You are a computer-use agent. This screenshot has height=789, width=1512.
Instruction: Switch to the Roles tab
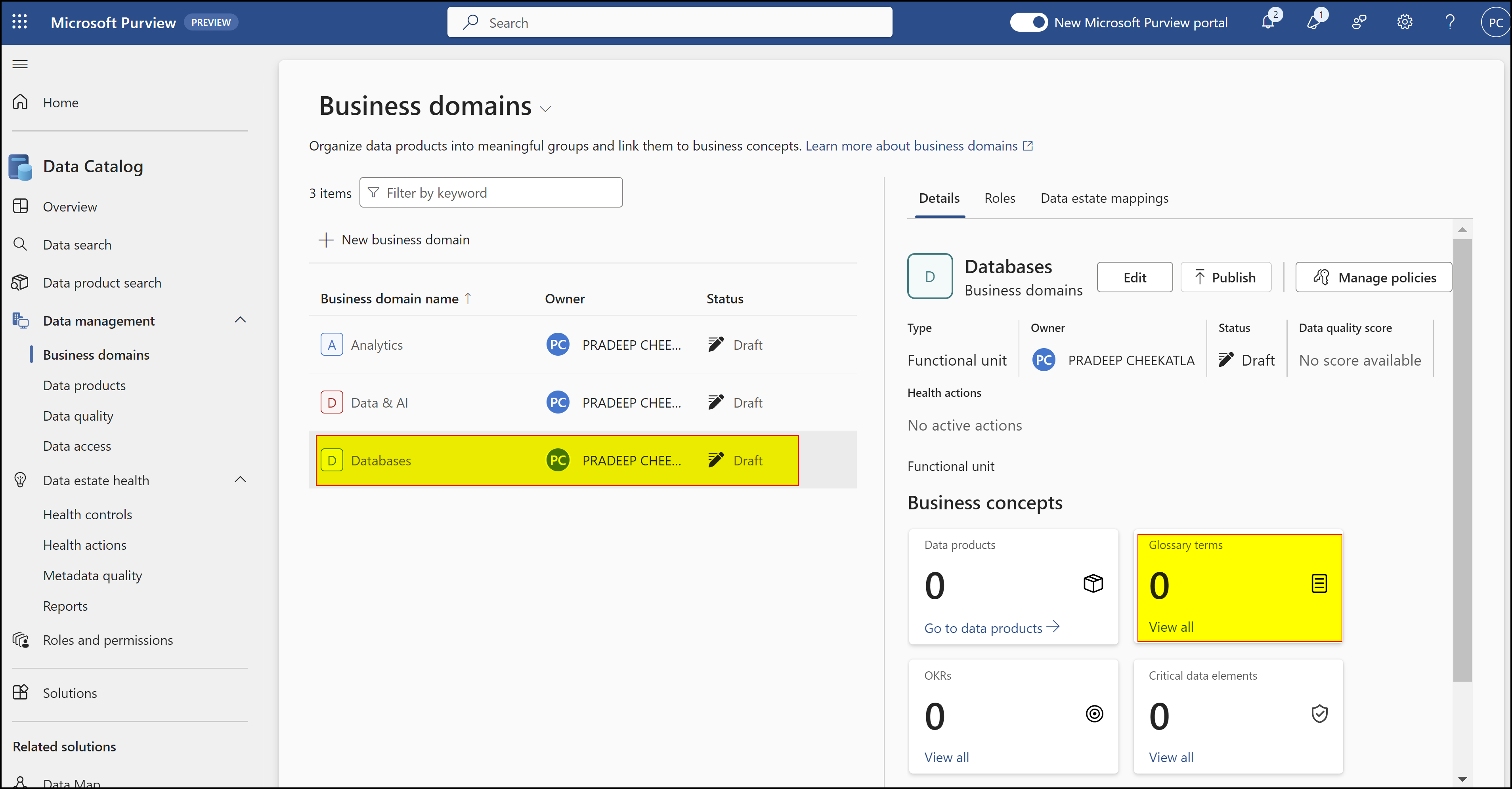click(x=1000, y=198)
